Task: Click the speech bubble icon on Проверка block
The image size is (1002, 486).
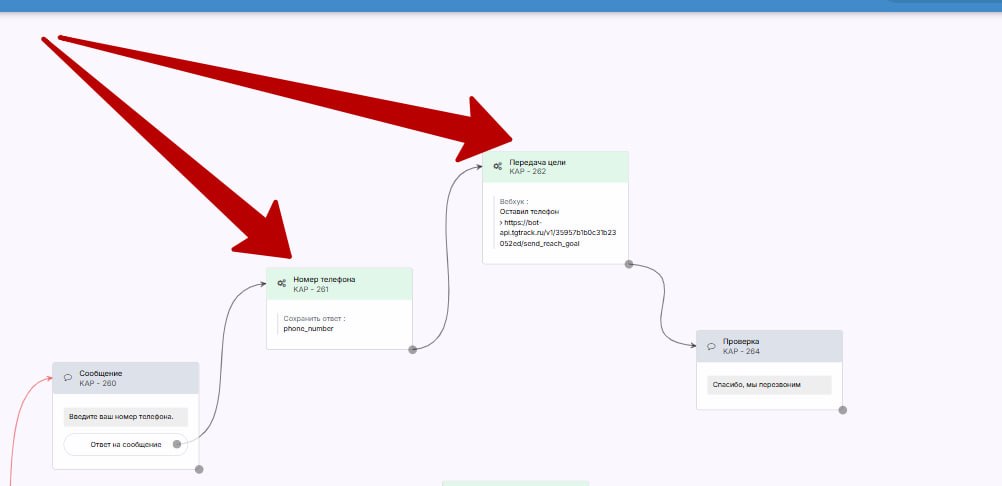Action: [x=711, y=346]
